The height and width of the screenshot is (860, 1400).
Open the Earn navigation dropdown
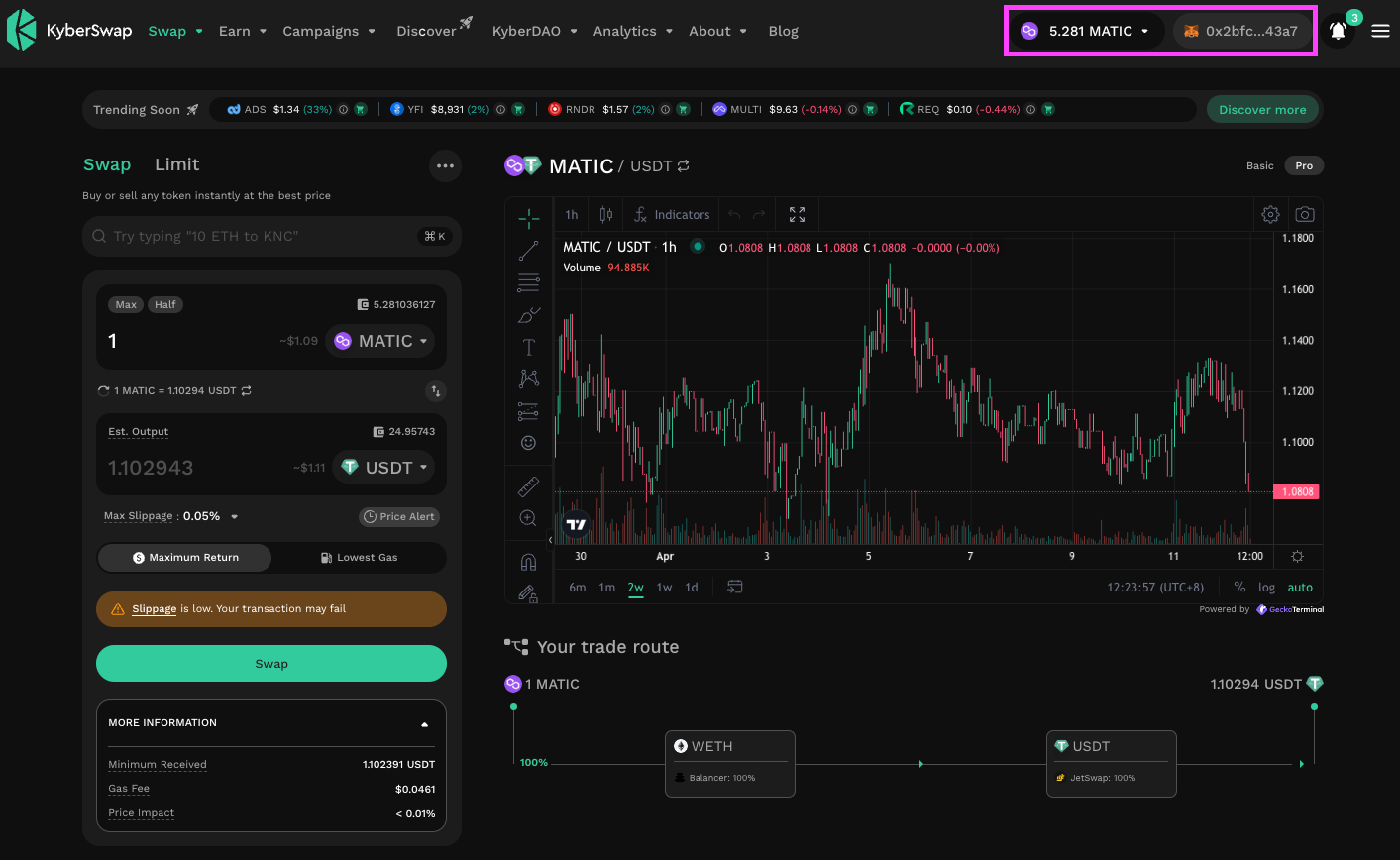pyautogui.click(x=243, y=31)
